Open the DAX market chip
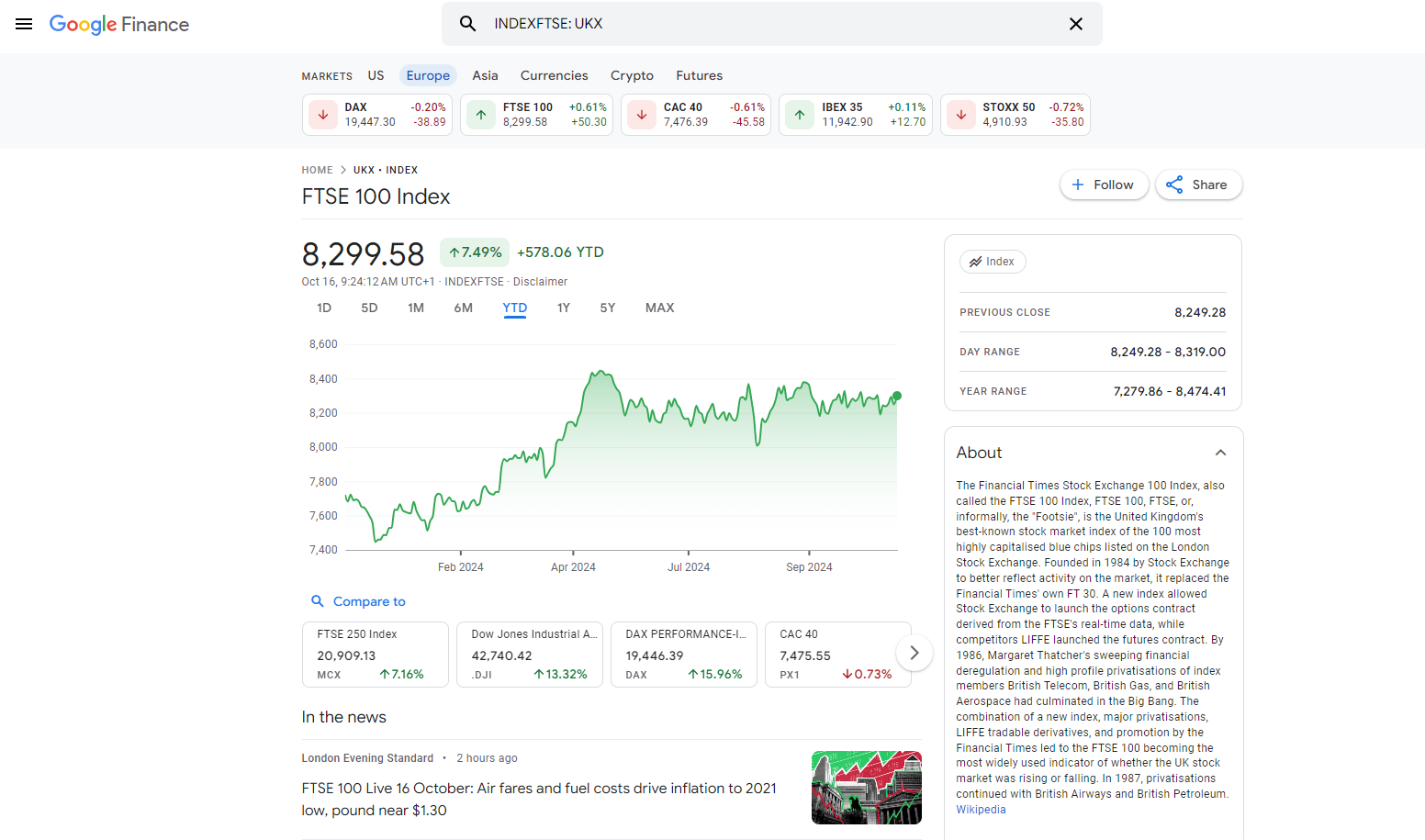The height and width of the screenshot is (840, 1425). point(377,115)
